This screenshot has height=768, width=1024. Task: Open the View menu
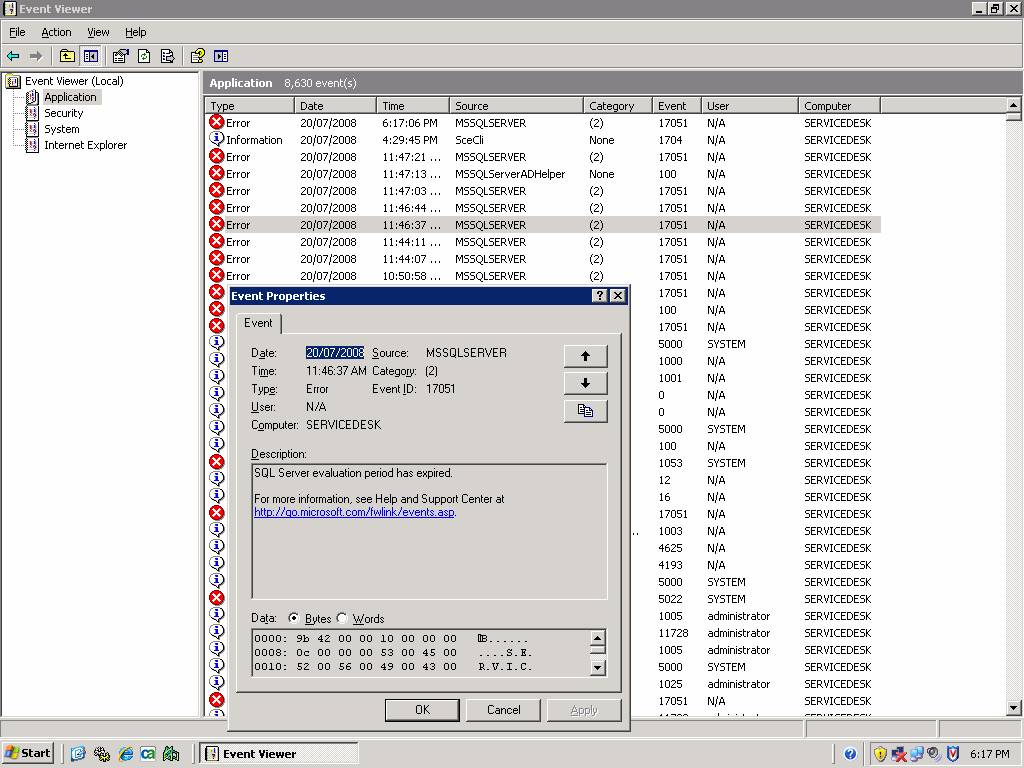pos(98,32)
